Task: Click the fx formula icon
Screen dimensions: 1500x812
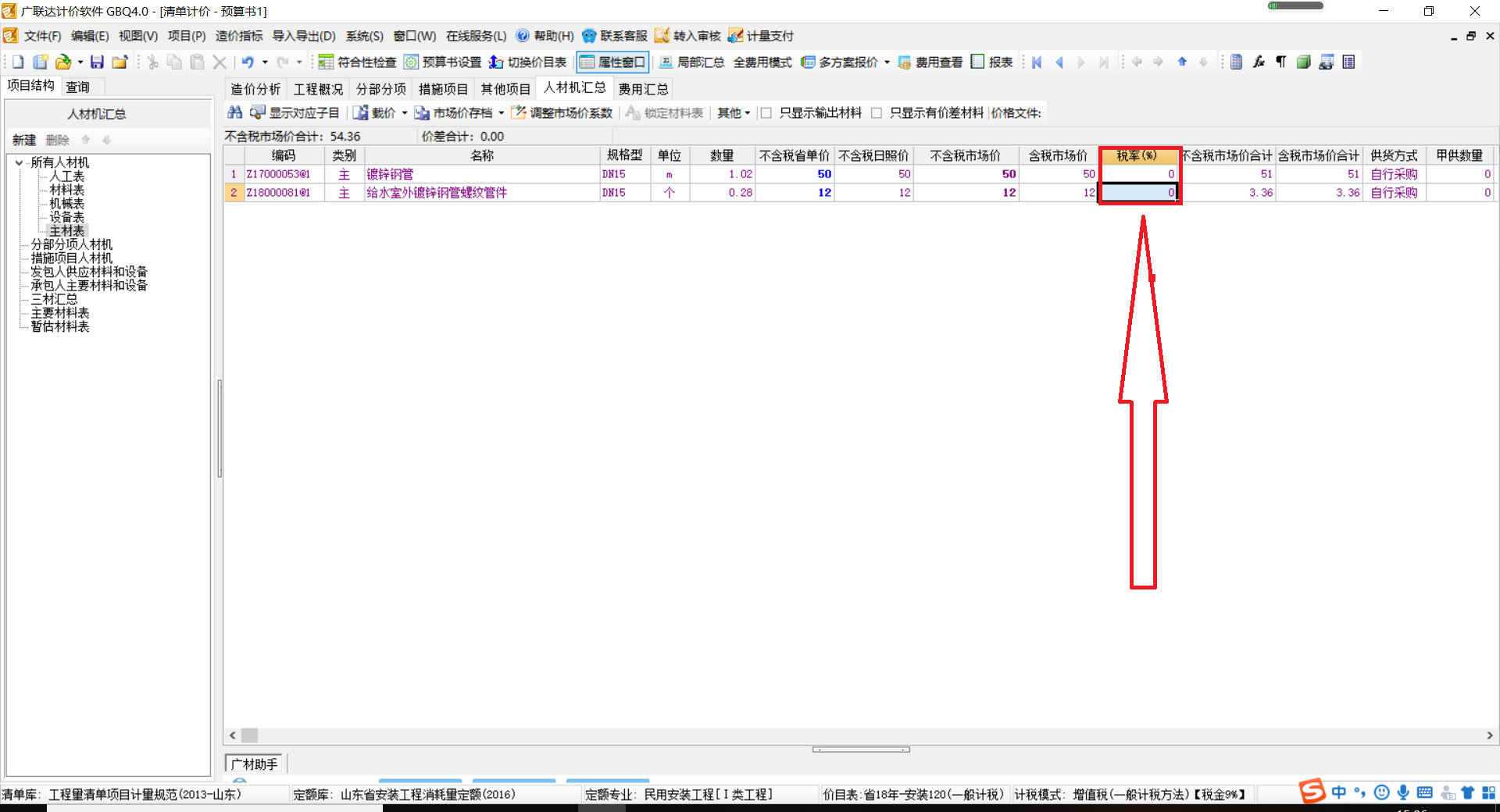Action: coord(1259,62)
